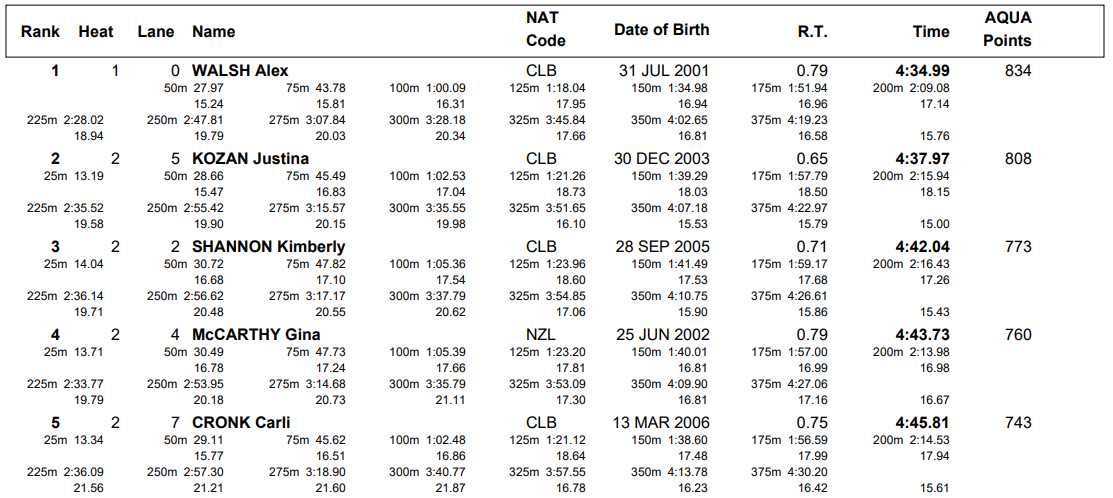This screenshot has height=498, width=1113.
Task: Select the AQUA points value 834
Action: click(x=1018, y=71)
